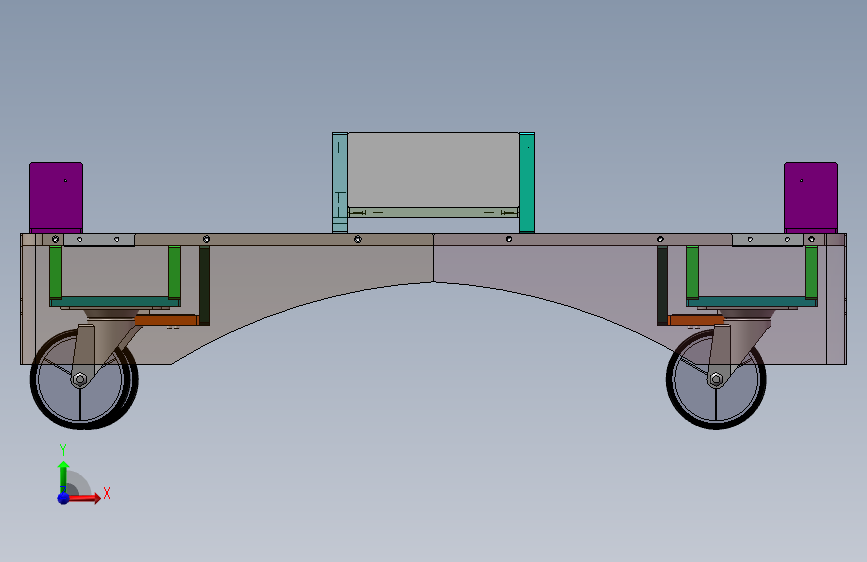
Task: Select the left purple block on cart
Action: pos(56,197)
